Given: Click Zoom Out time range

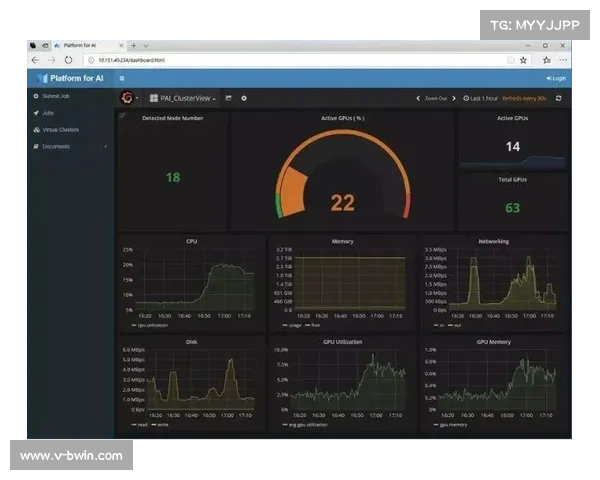Looking at the screenshot, I should 436,98.
